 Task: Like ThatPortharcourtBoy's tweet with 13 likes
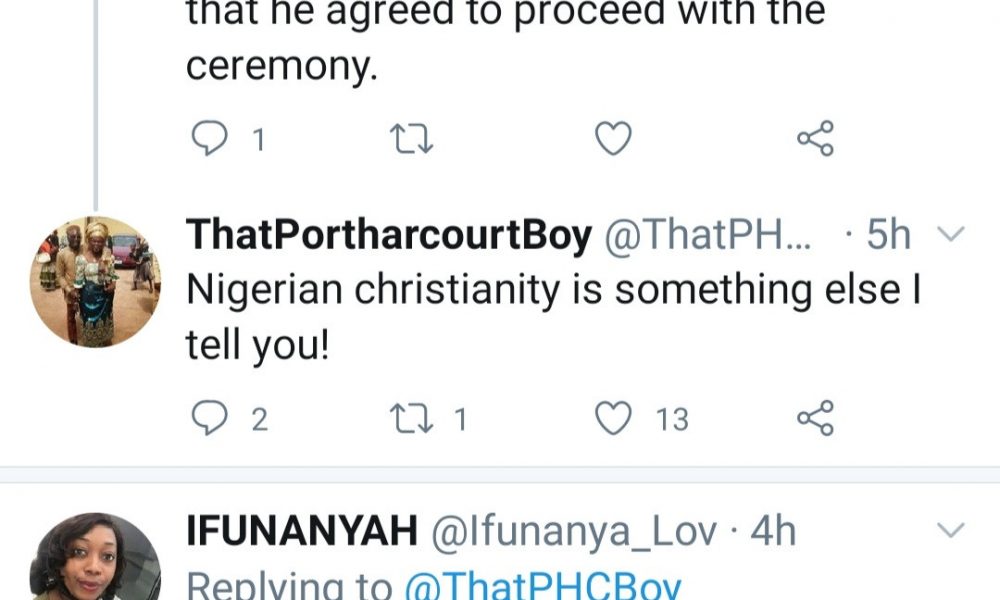[613, 419]
